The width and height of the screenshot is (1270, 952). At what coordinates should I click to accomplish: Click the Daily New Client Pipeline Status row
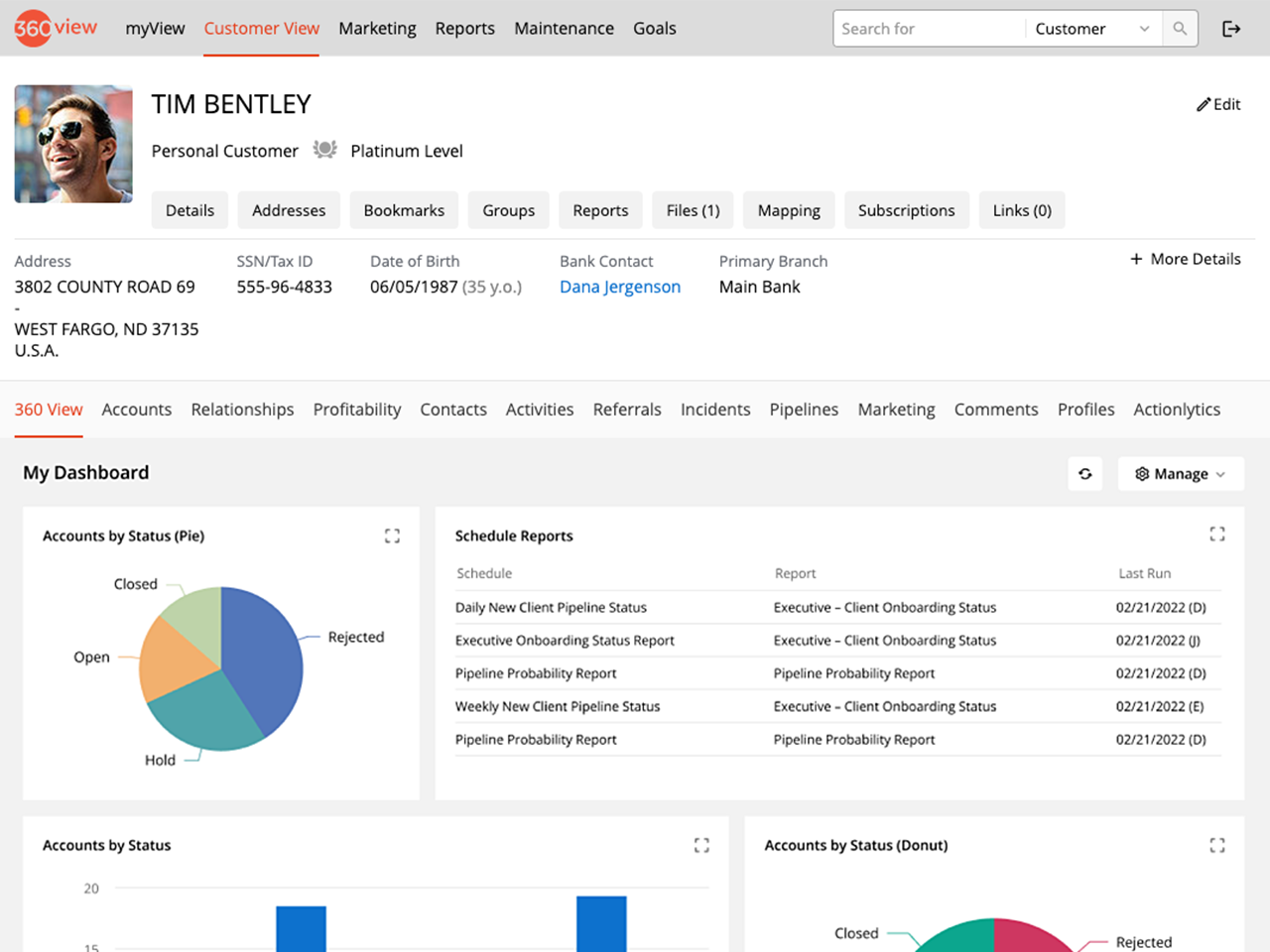click(x=837, y=608)
